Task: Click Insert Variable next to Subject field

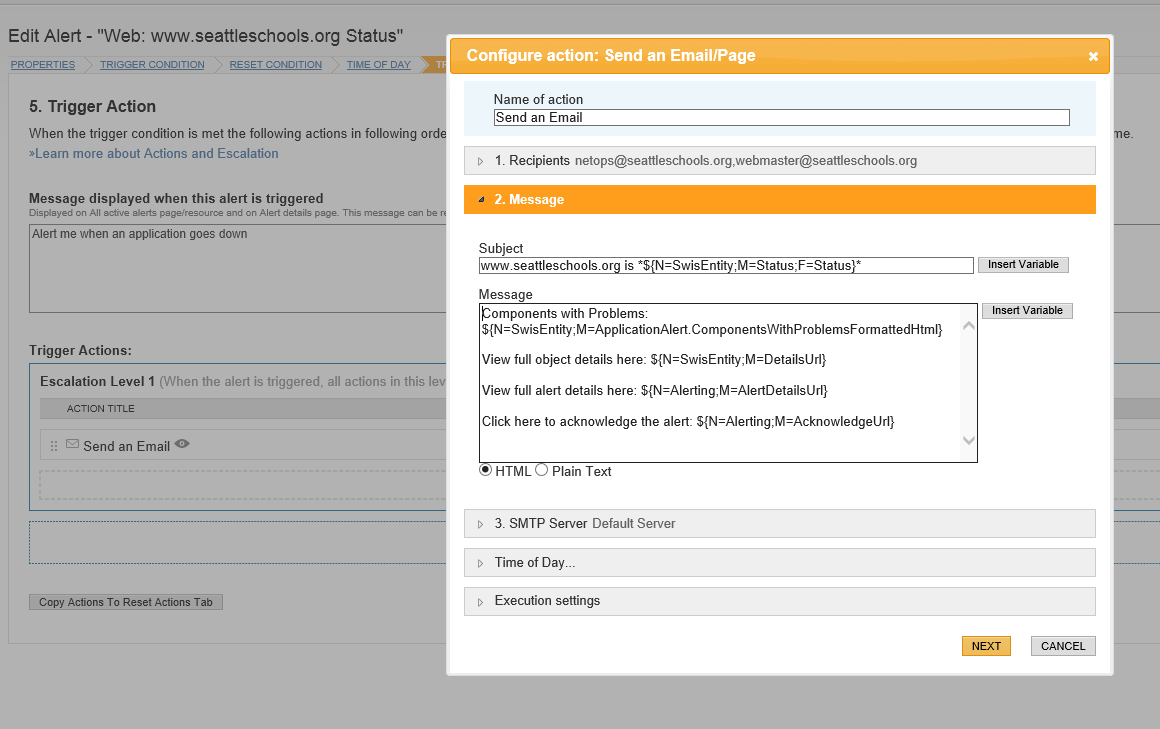Action: click(x=1023, y=265)
